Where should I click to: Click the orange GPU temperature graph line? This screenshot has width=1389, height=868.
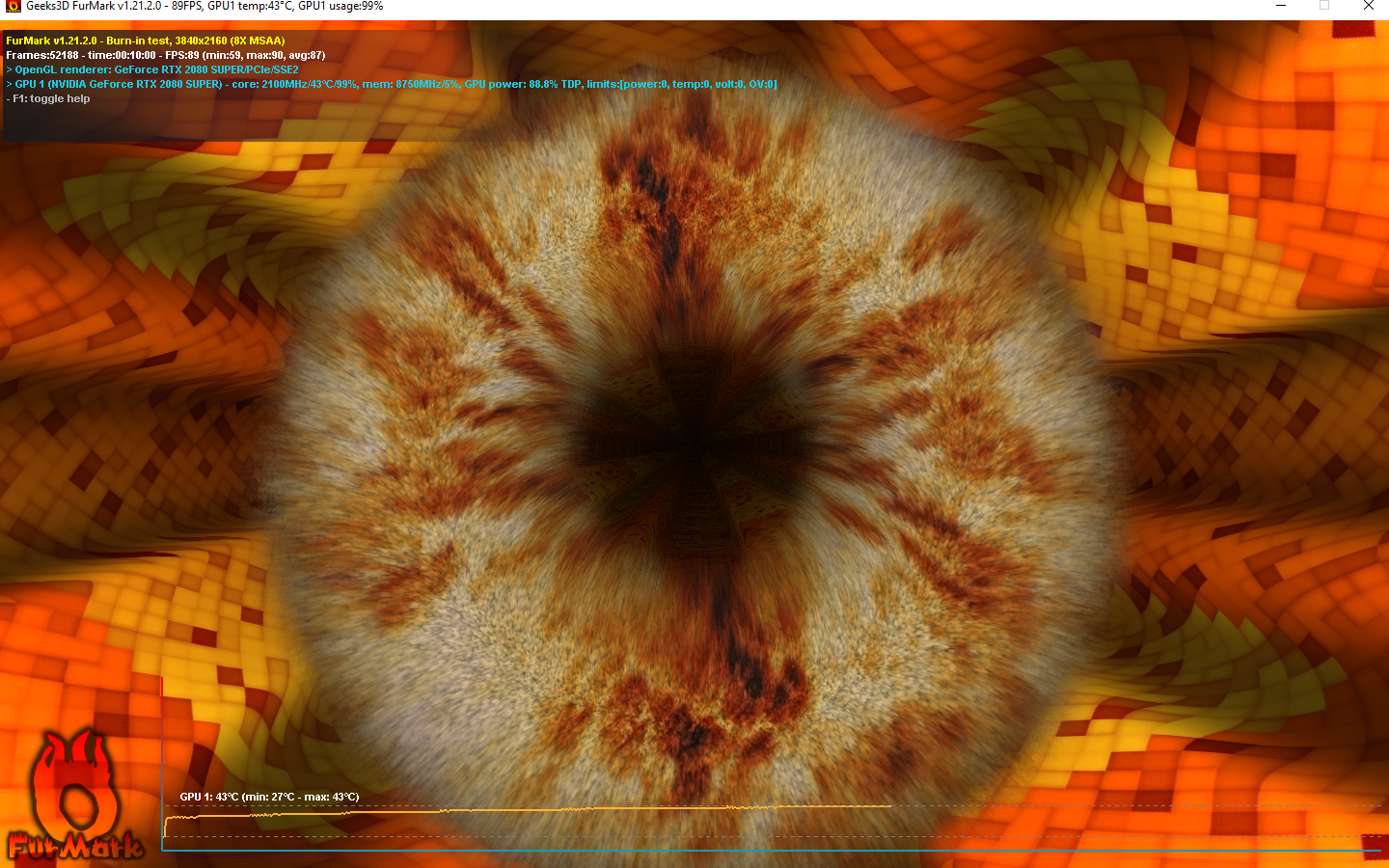[528, 811]
